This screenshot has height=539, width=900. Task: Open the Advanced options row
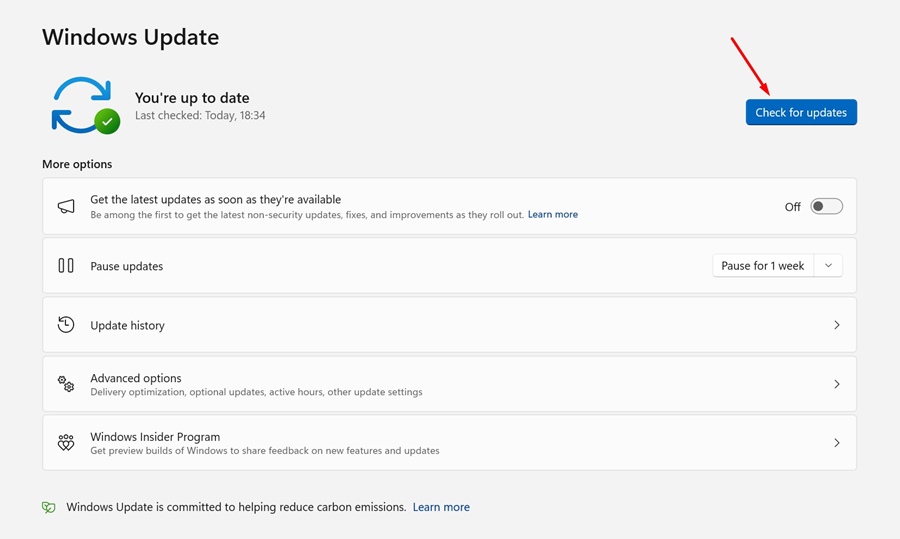[x=449, y=384]
